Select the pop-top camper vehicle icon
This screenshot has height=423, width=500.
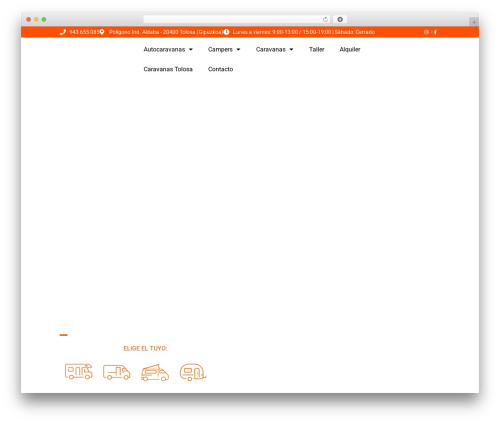pyautogui.click(x=155, y=372)
